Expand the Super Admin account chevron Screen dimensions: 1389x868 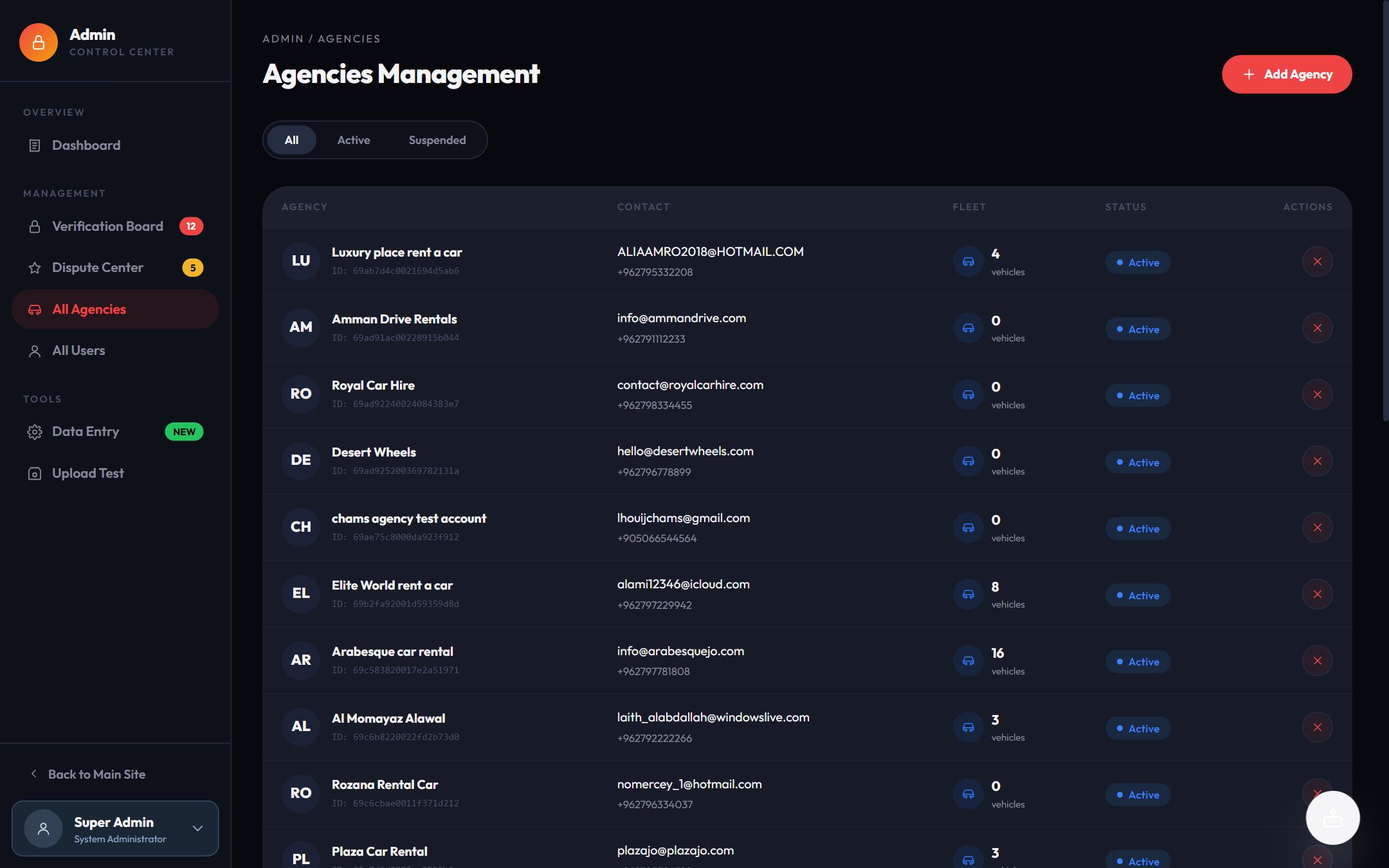[197, 829]
